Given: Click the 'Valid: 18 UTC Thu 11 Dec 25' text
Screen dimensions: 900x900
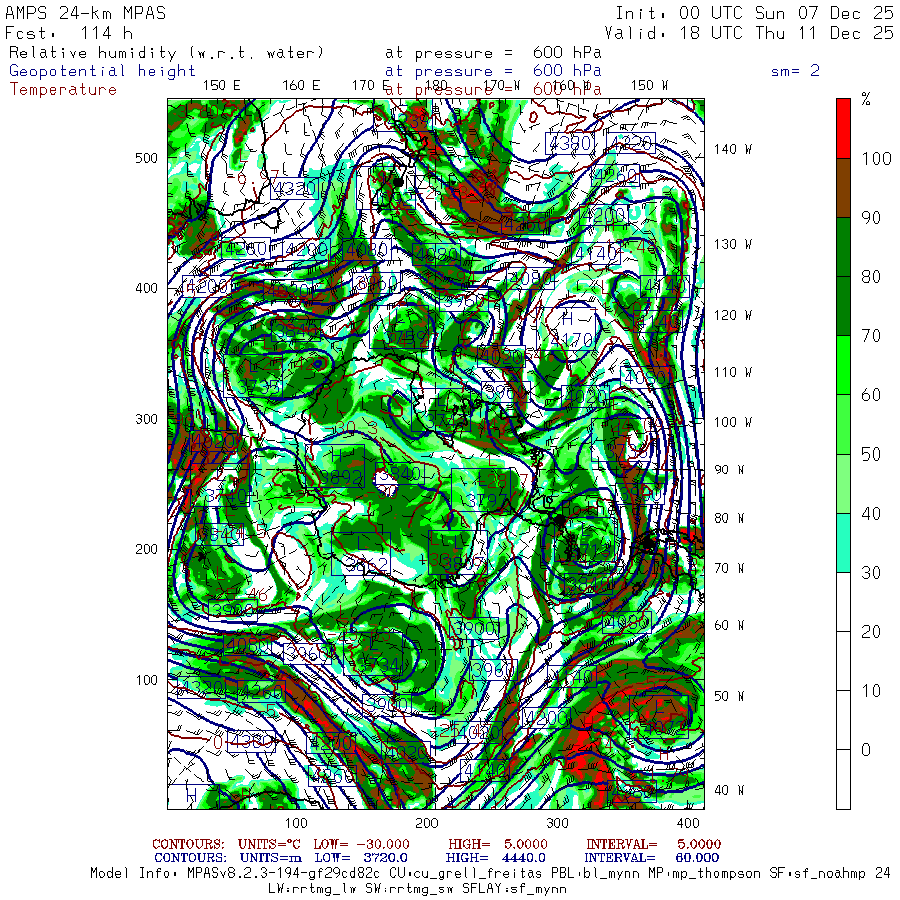Looking at the screenshot, I should (x=749, y=33).
